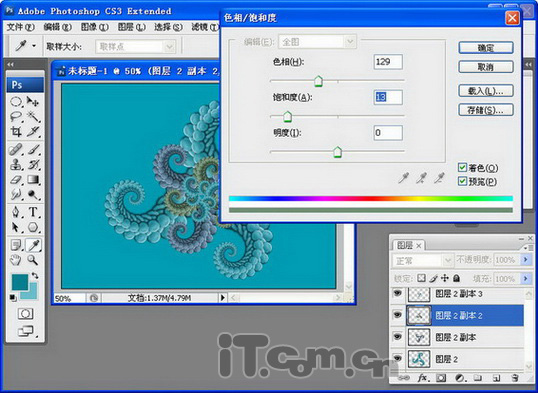
Task: Click 取消 (Cancel) button
Action: coord(486,67)
